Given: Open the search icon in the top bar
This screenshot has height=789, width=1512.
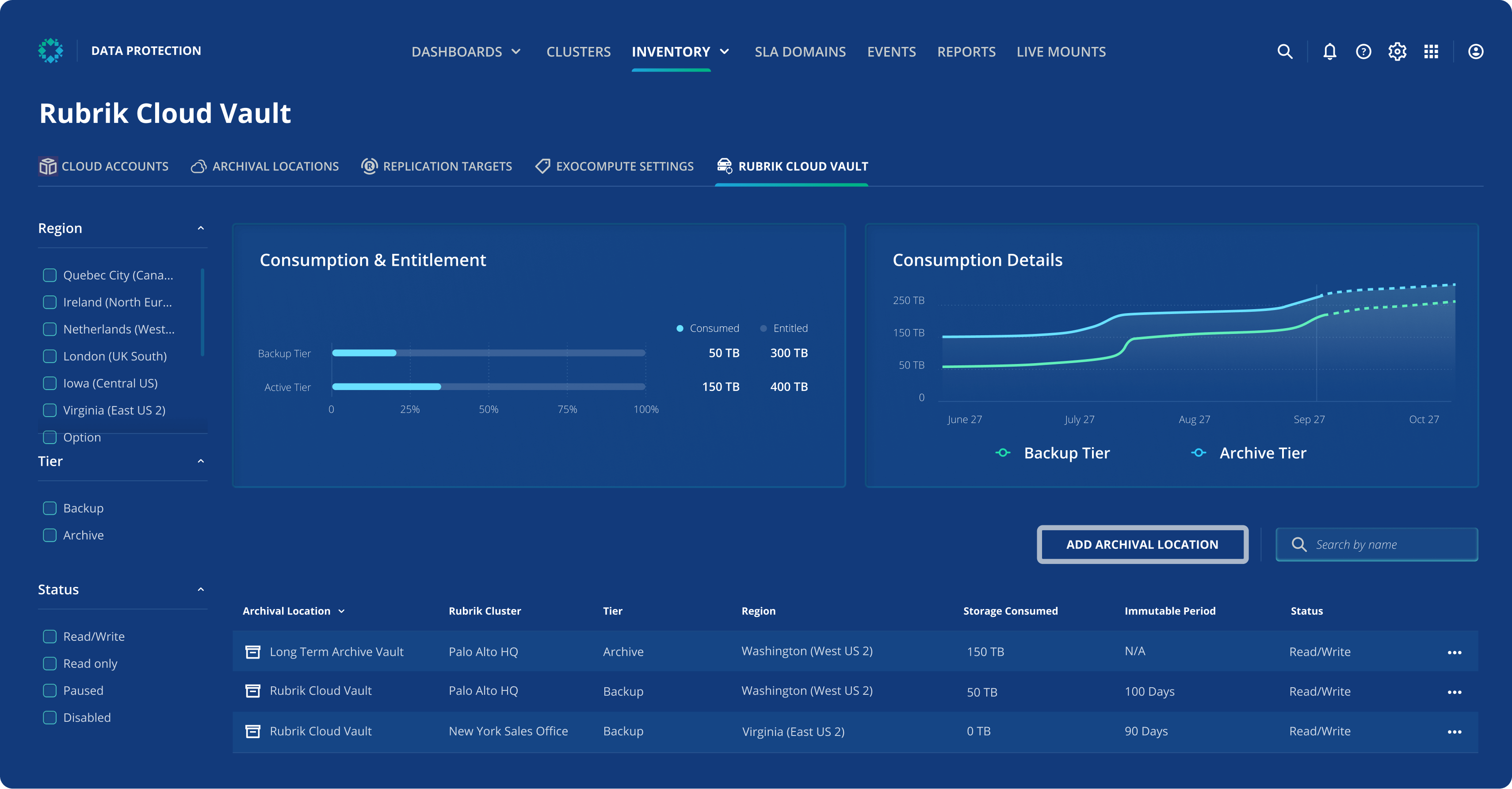Looking at the screenshot, I should click(x=1285, y=52).
